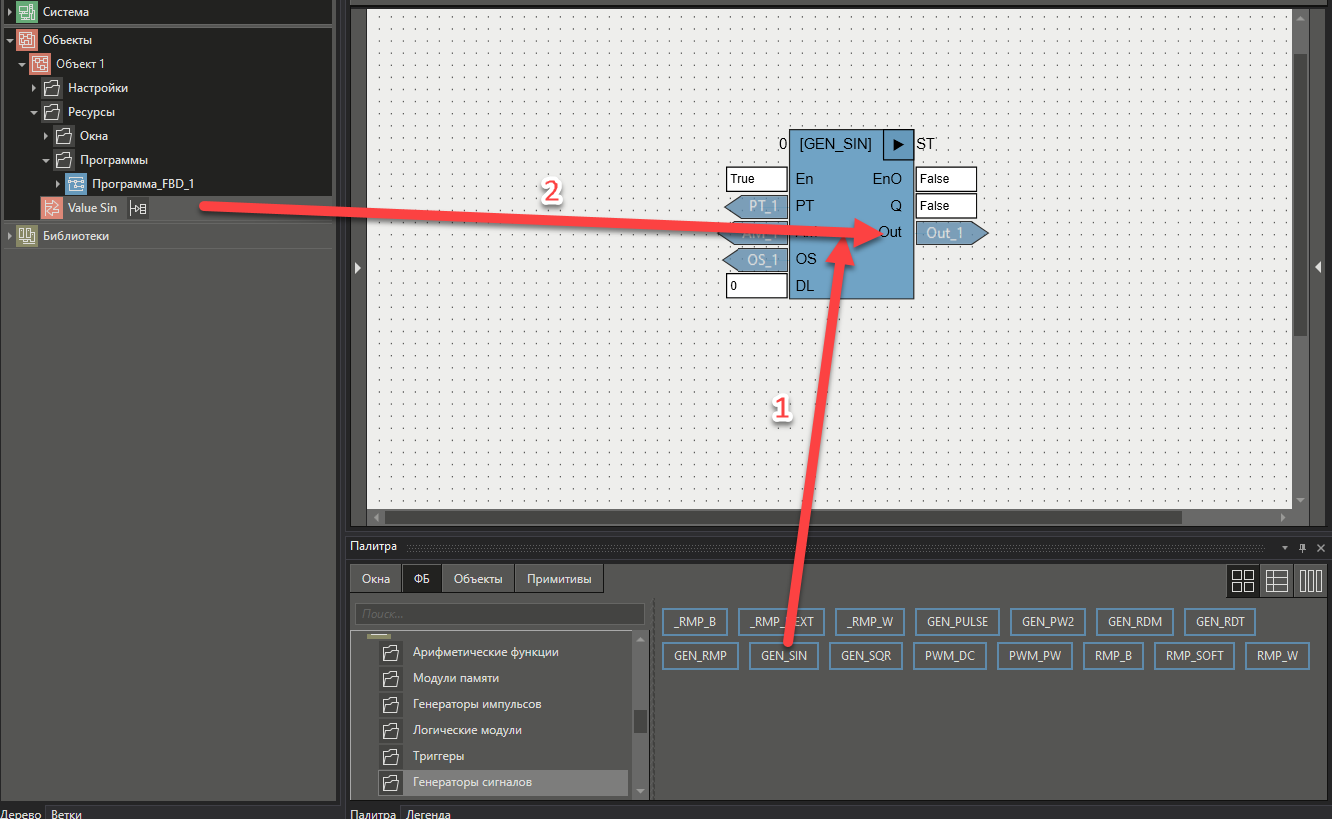Select the PWM_DC block button
The width and height of the screenshot is (1332, 819).
[950, 656]
